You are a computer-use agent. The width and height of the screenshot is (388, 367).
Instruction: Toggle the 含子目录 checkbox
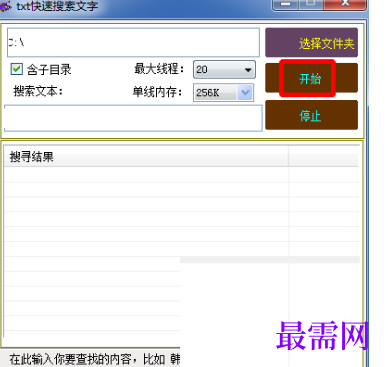pos(17,69)
